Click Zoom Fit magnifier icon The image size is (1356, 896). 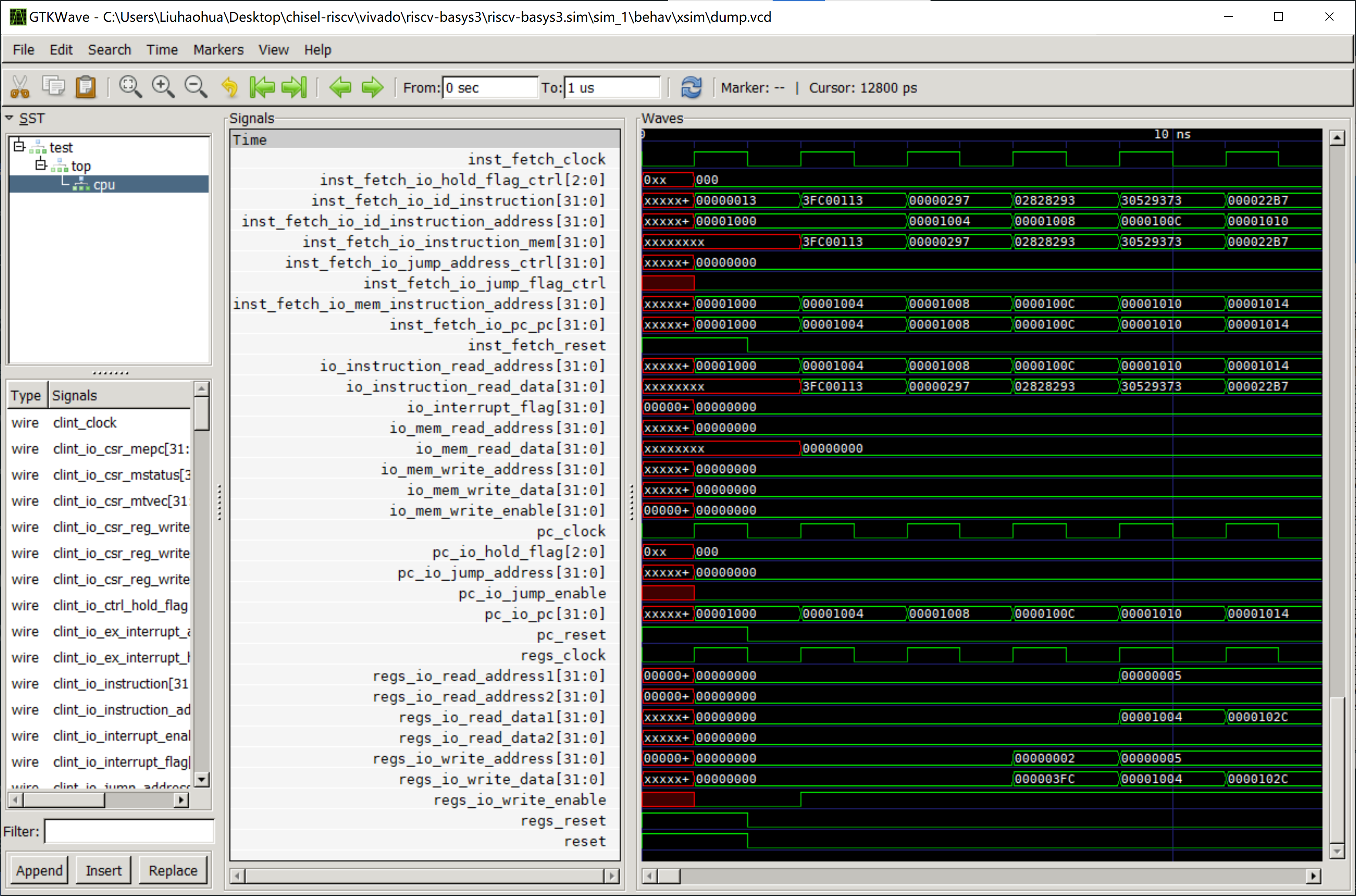pos(130,87)
